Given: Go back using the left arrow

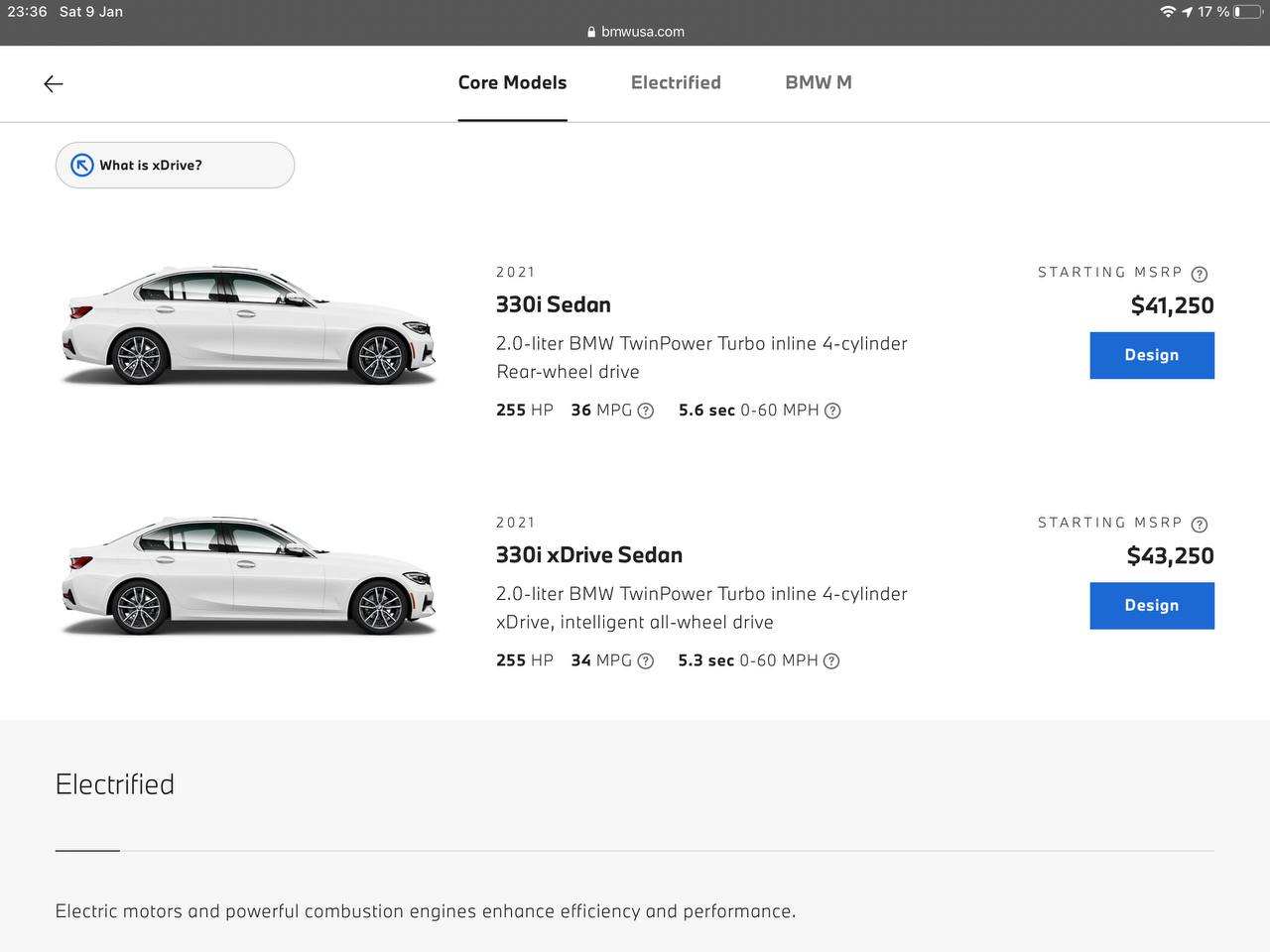Looking at the screenshot, I should coord(54,84).
